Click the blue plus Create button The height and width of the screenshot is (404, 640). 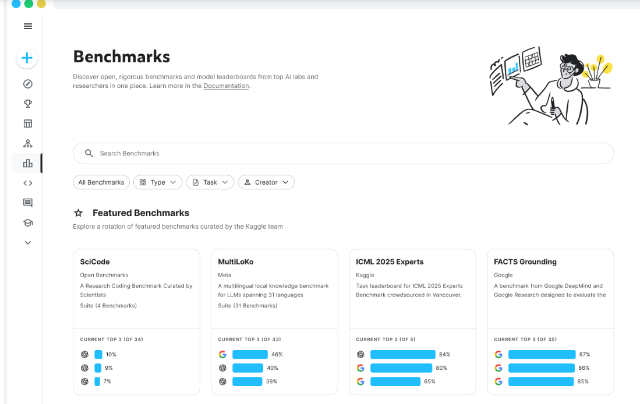coord(27,58)
